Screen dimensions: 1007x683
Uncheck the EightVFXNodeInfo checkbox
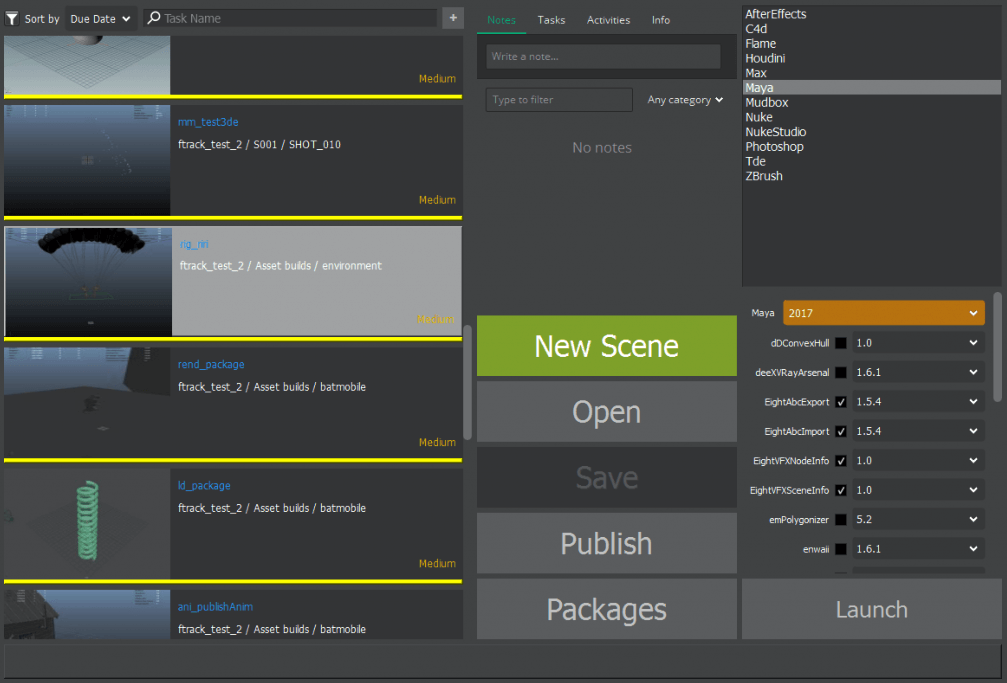(x=841, y=461)
